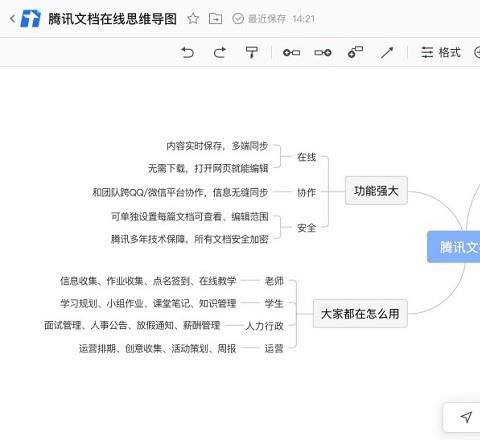Click the text 腾讯多年技术保障，所有文档安全加密

[190, 239]
